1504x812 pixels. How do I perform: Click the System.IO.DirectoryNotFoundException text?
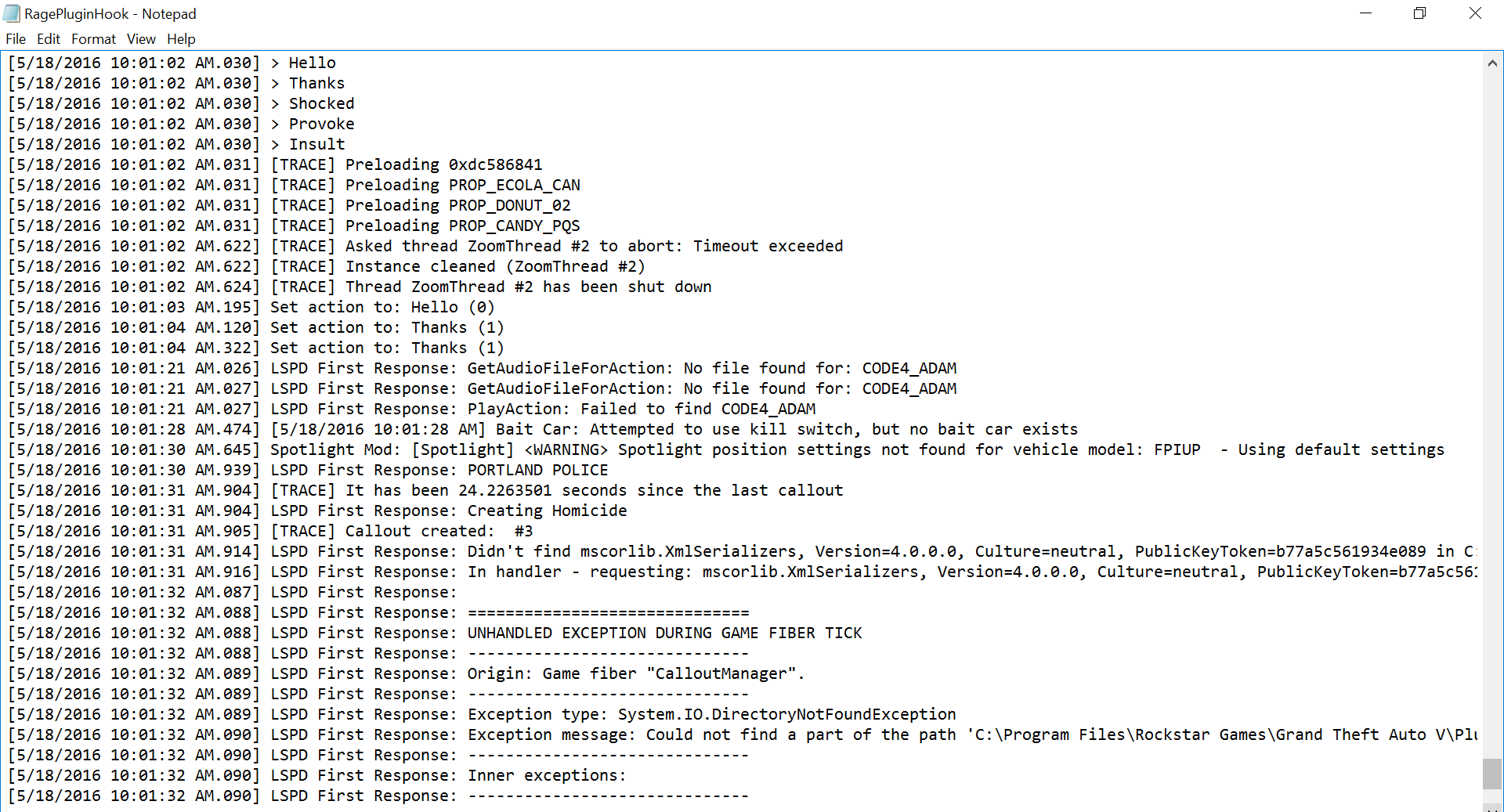(786, 714)
